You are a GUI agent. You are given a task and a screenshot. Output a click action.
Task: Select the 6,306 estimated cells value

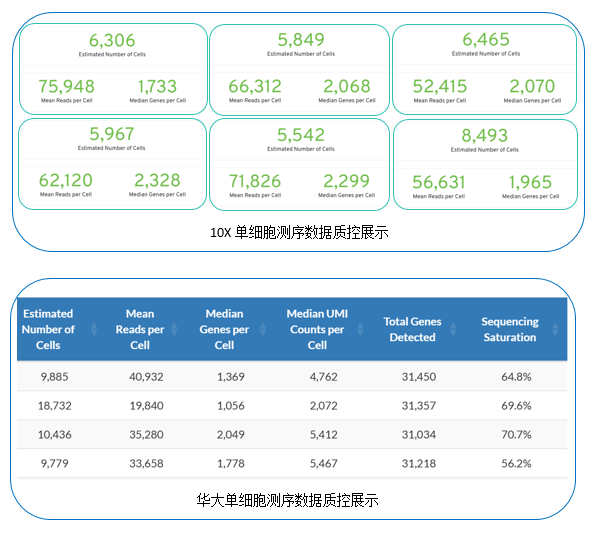pyautogui.click(x=111, y=40)
